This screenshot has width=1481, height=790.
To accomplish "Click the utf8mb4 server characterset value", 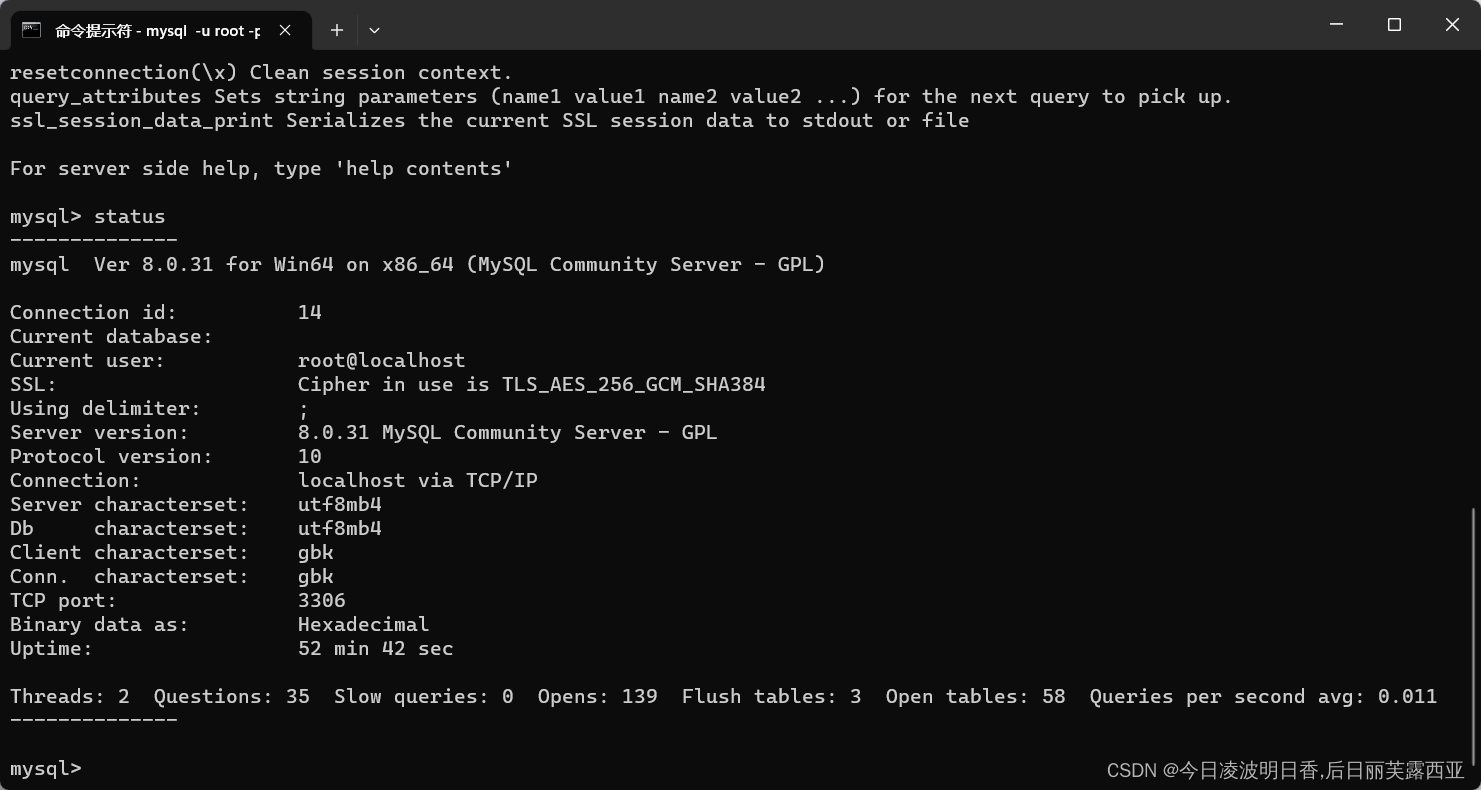I will click(x=340, y=504).
